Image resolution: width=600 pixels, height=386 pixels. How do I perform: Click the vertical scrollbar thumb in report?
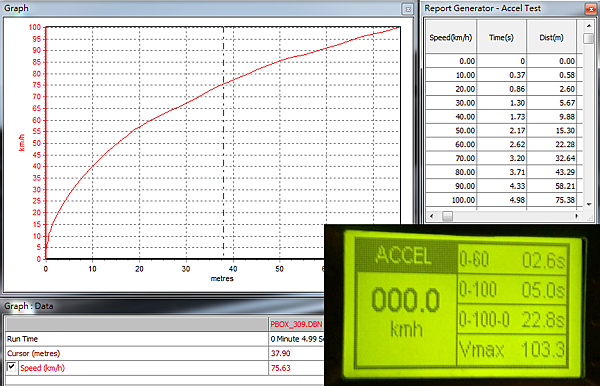pyautogui.click(x=589, y=38)
